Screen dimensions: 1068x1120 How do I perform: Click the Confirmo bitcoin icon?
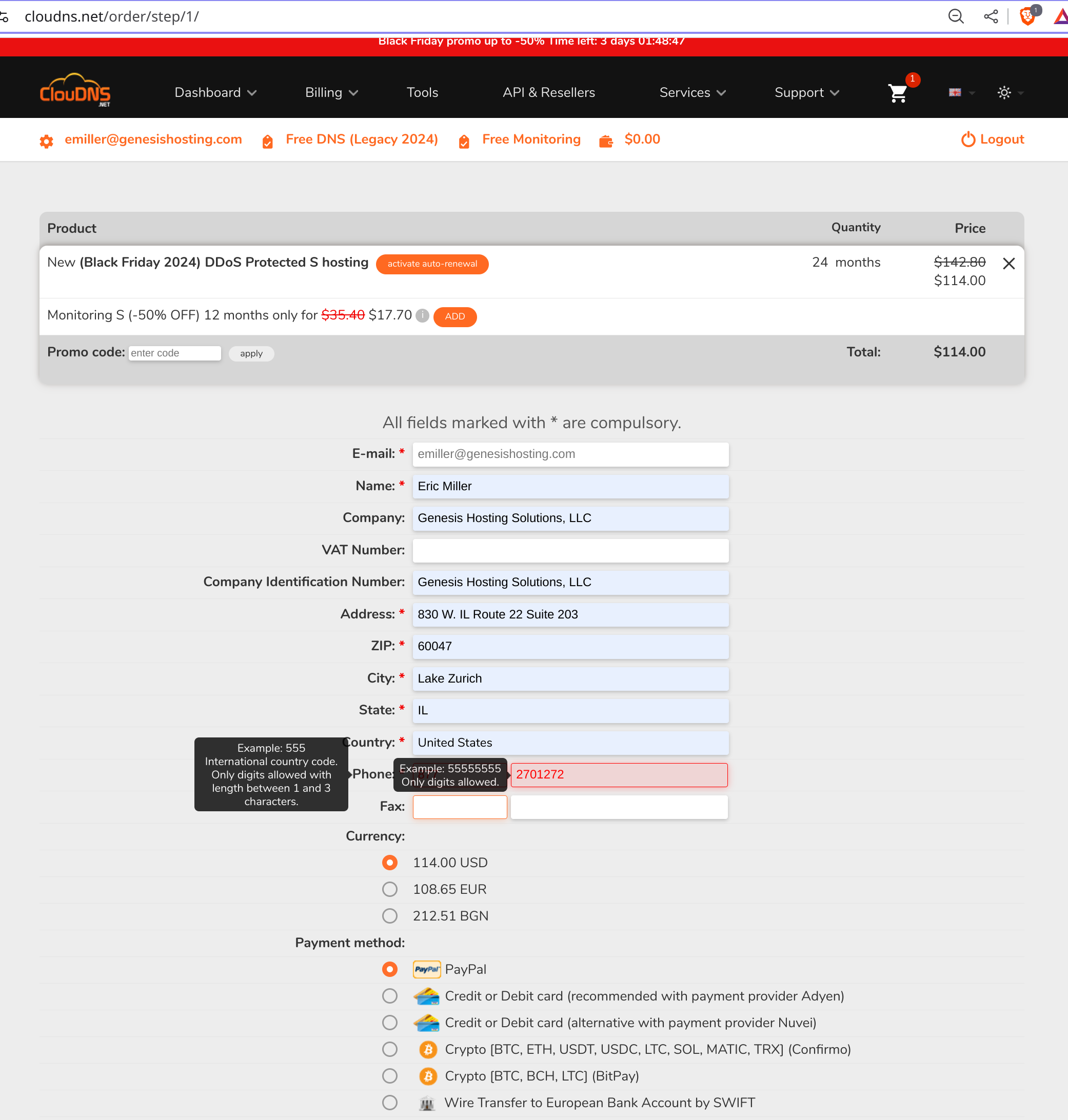point(427,1049)
